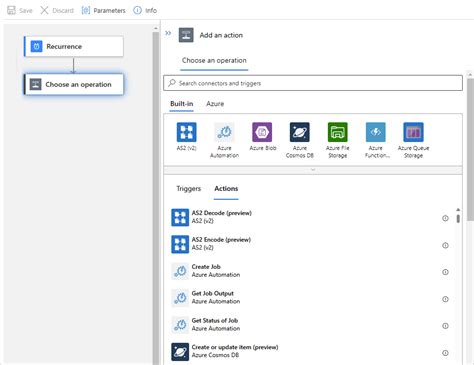Image resolution: width=474 pixels, height=365 pixels.
Task: Click the Cosmos DB create item icon
Action: click(180, 352)
